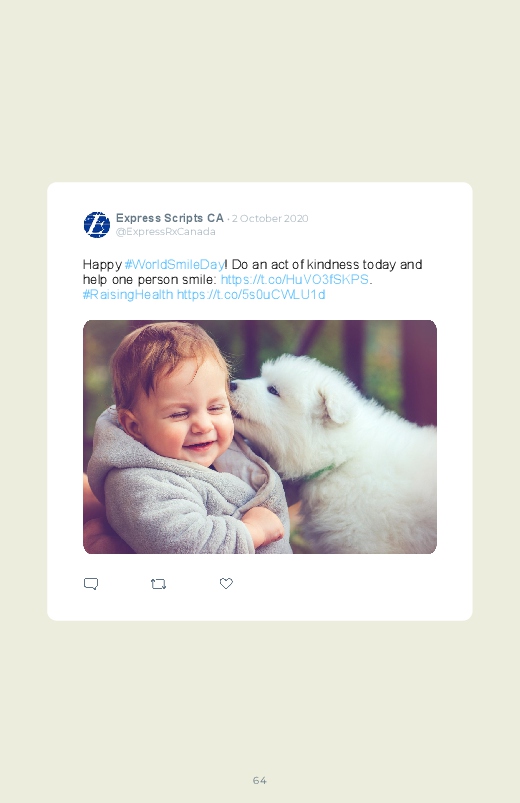Follow the t.co/5s0uCWLU1d link
Image resolution: width=520 pixels, height=803 pixels.
click(x=251, y=294)
